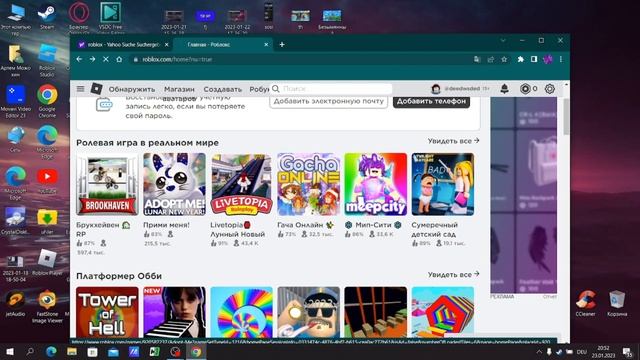This screenshot has height=360, width=640.
Task: Open Brookhaven game thumbnail
Action: (x=107, y=184)
